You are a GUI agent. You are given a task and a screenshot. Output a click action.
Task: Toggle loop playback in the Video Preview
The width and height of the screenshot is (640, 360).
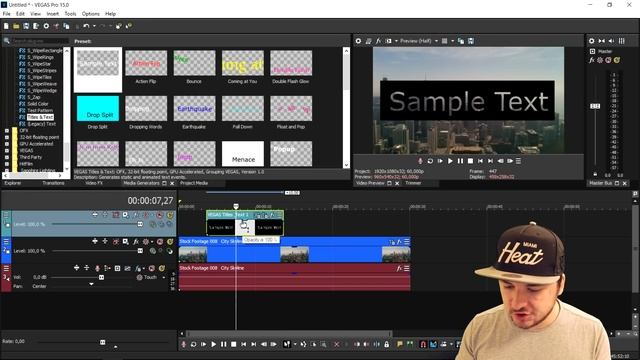click(x=430, y=161)
